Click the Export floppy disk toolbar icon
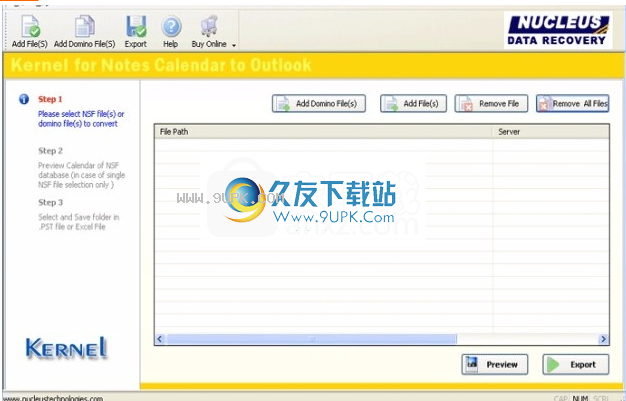The image size is (626, 401). click(136, 27)
